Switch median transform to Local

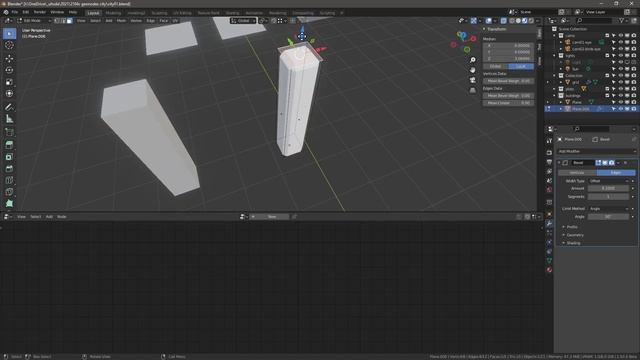pyautogui.click(x=521, y=66)
